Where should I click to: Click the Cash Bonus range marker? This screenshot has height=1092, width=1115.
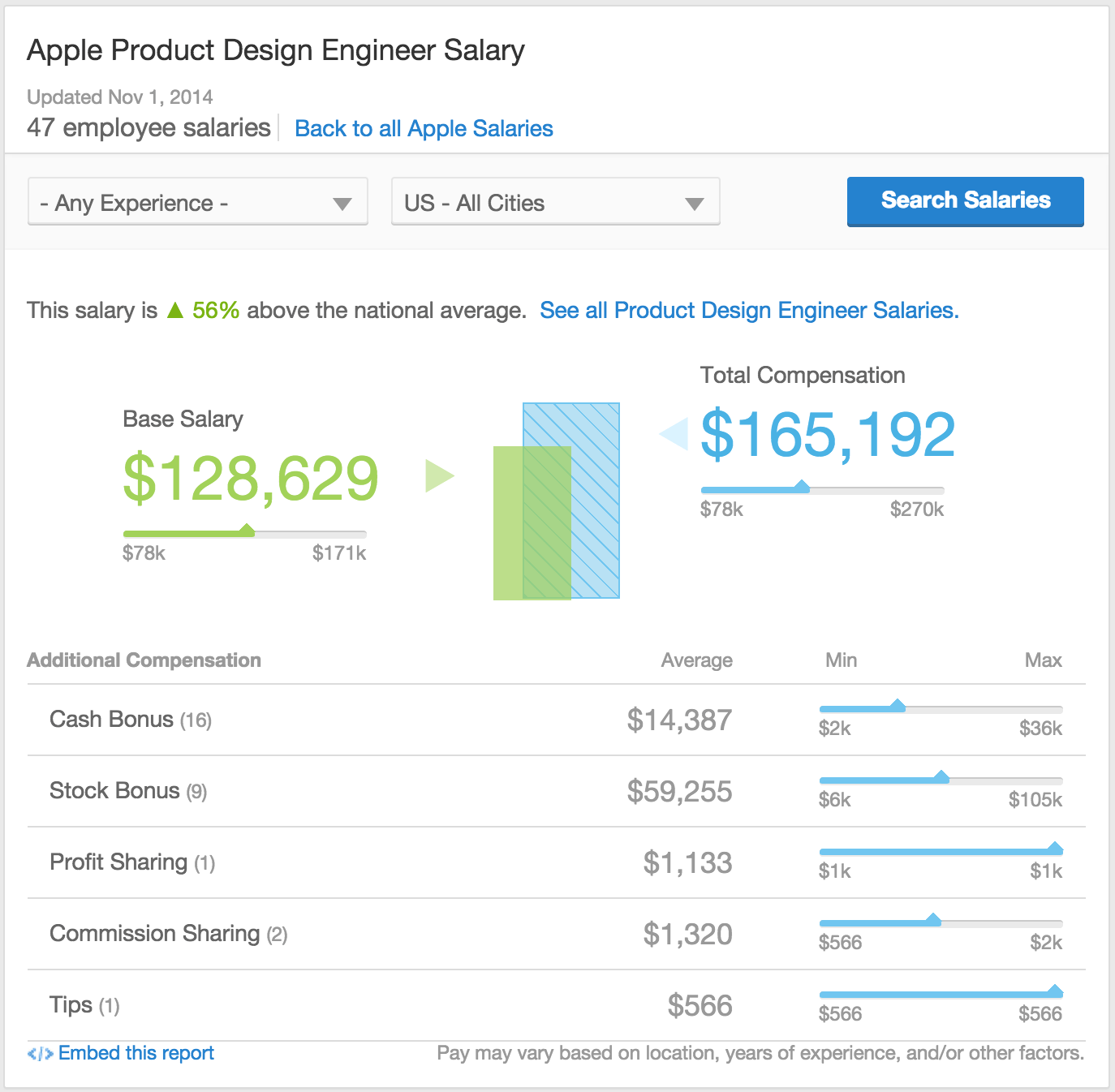(897, 706)
